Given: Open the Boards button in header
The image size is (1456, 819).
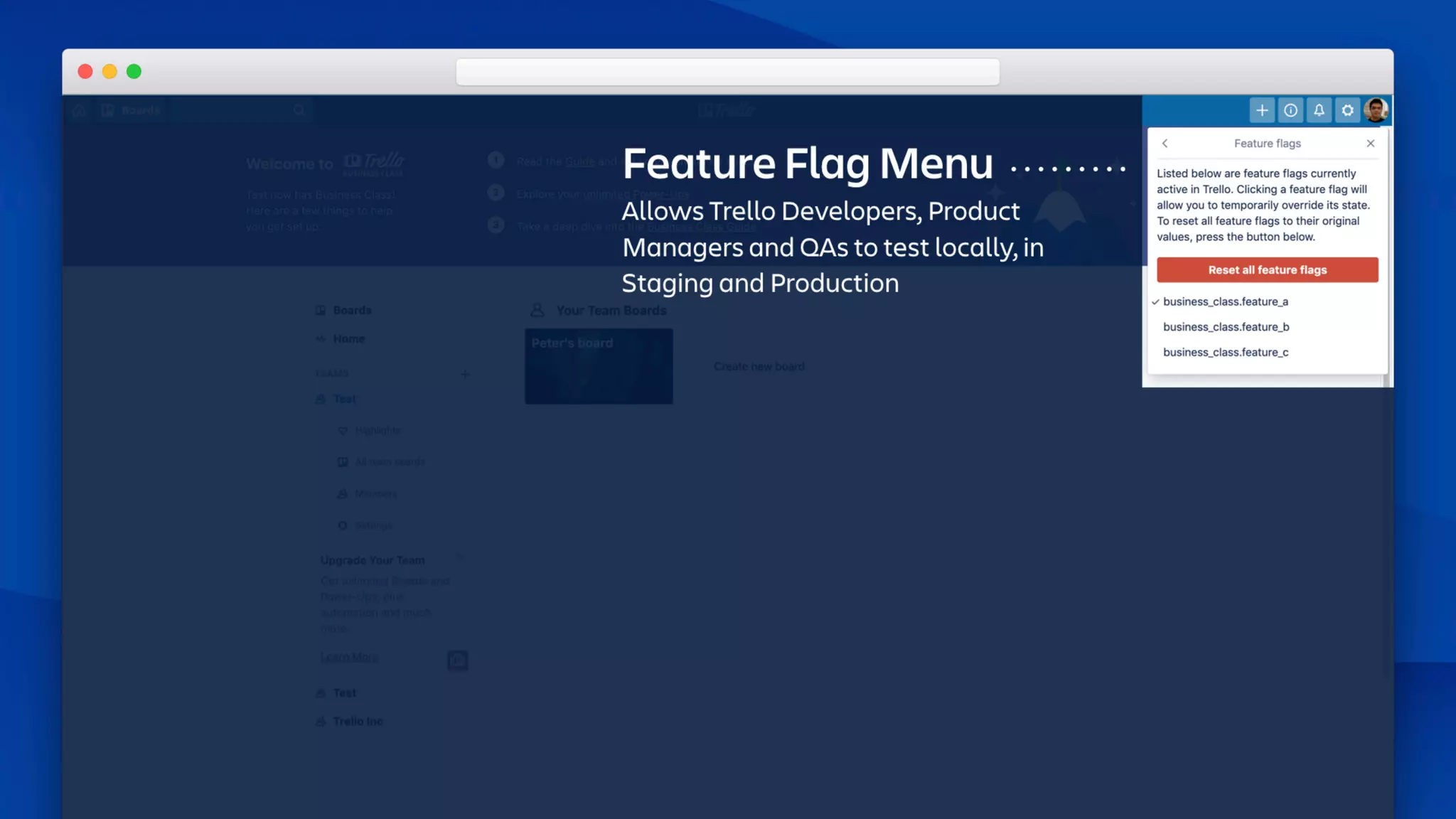Looking at the screenshot, I should pyautogui.click(x=132, y=110).
